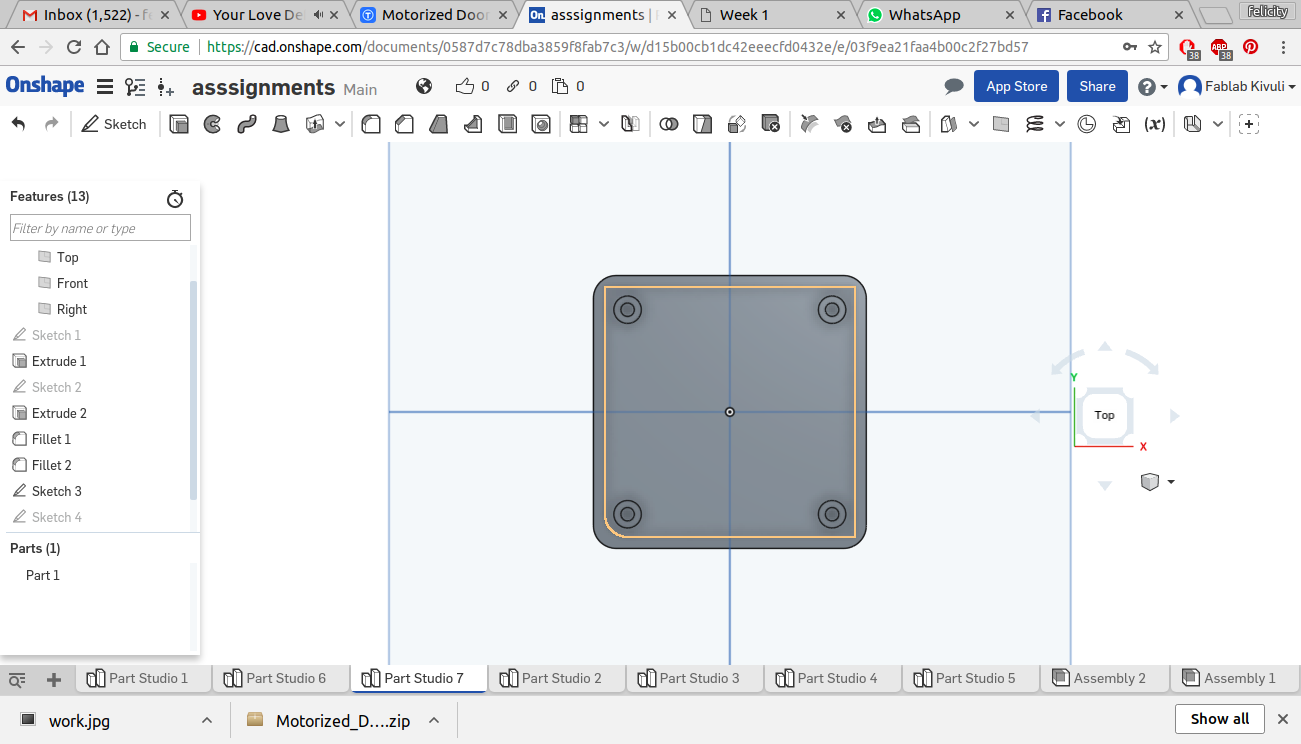Click the Share button
1301x744 pixels.
1097,87
